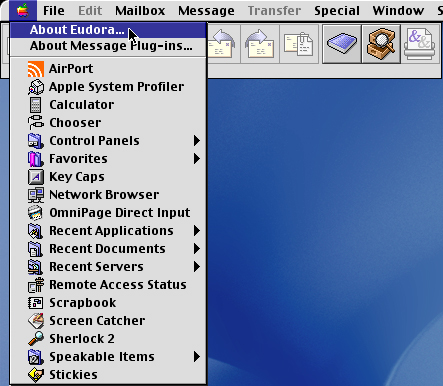The height and width of the screenshot is (386, 443).
Task: Expand the Speakable Items submenu arrow
Action: [x=197, y=357]
